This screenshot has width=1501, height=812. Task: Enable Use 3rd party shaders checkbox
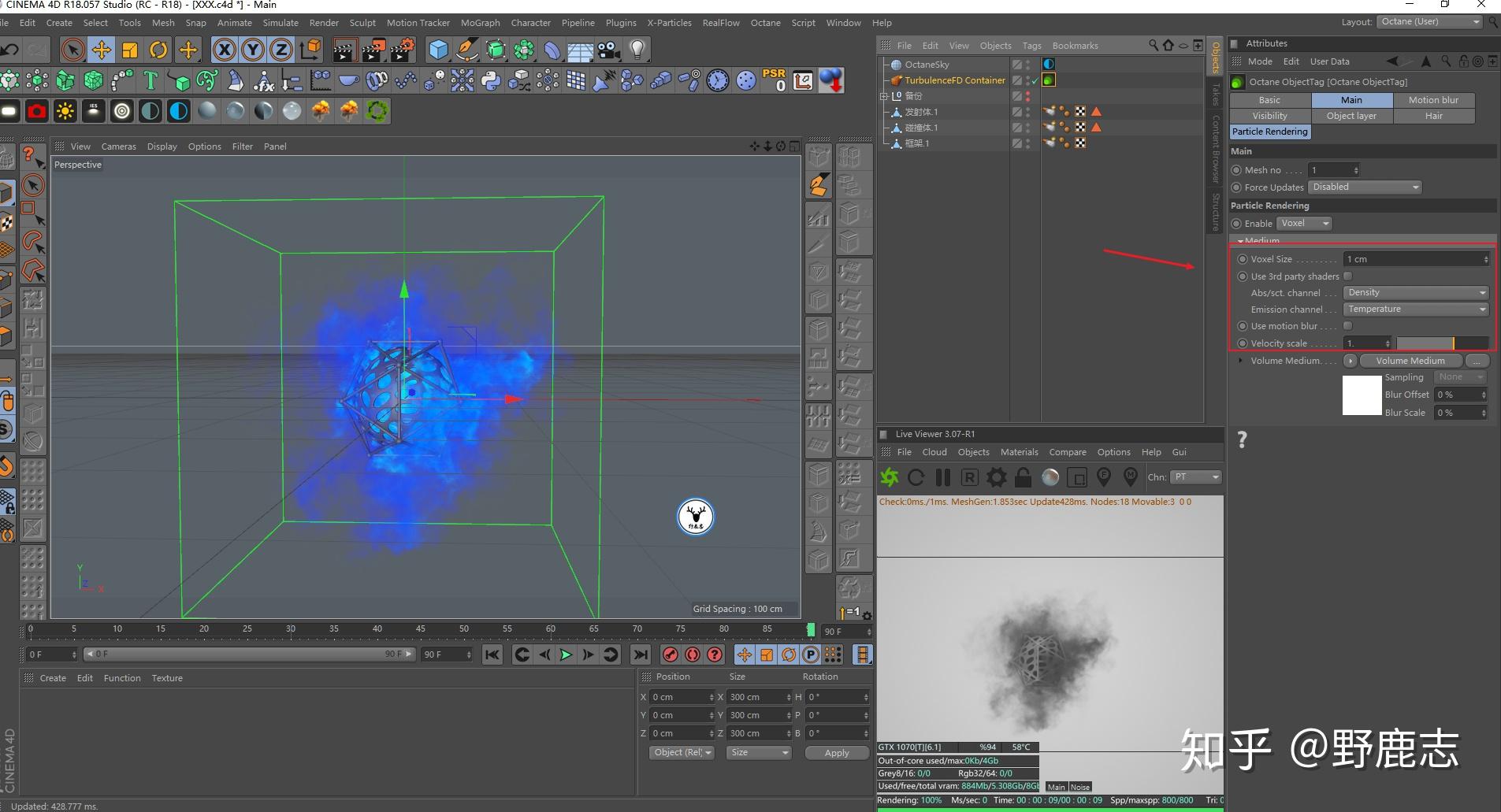click(1347, 276)
